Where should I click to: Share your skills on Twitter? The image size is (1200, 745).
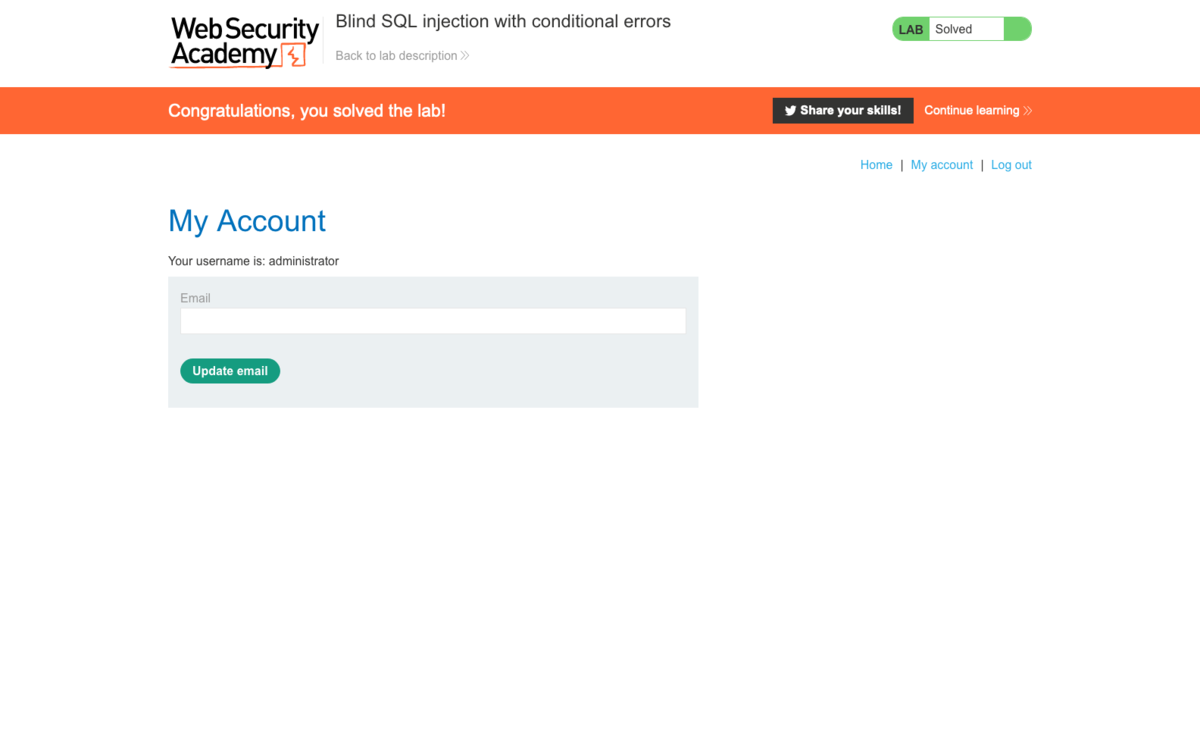point(843,111)
